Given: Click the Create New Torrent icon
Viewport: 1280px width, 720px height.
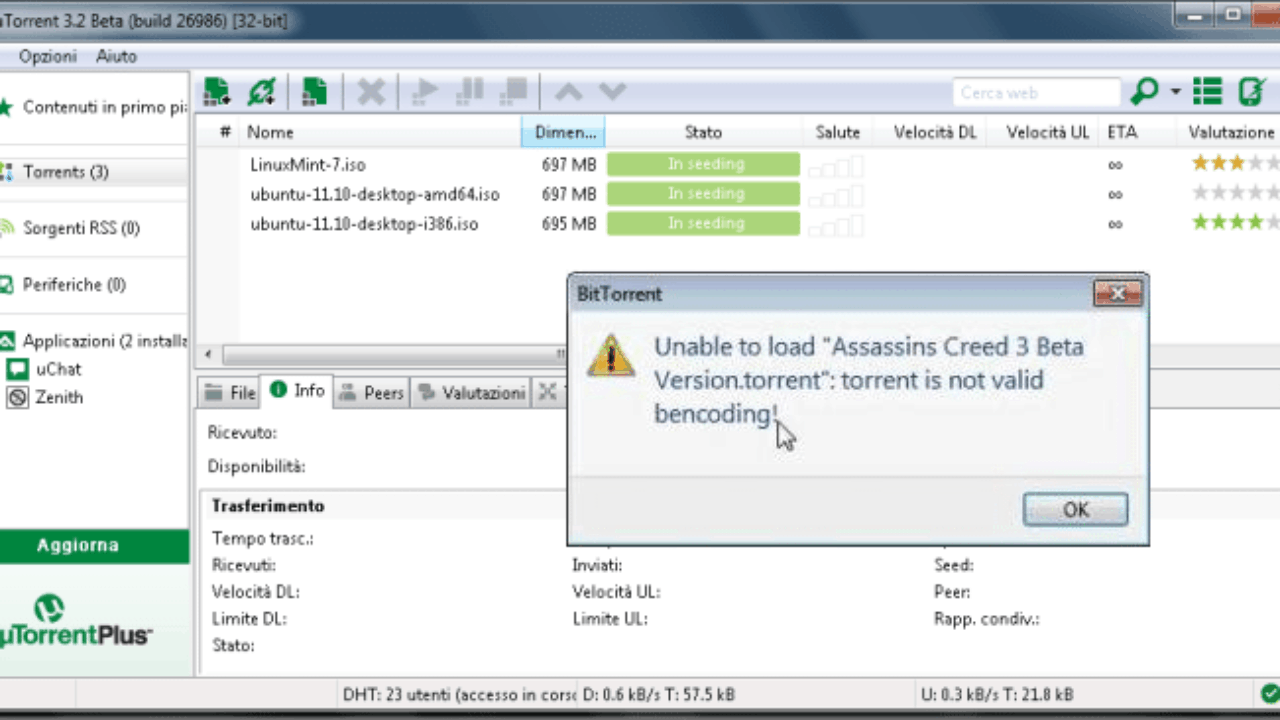Looking at the screenshot, I should tap(315, 92).
